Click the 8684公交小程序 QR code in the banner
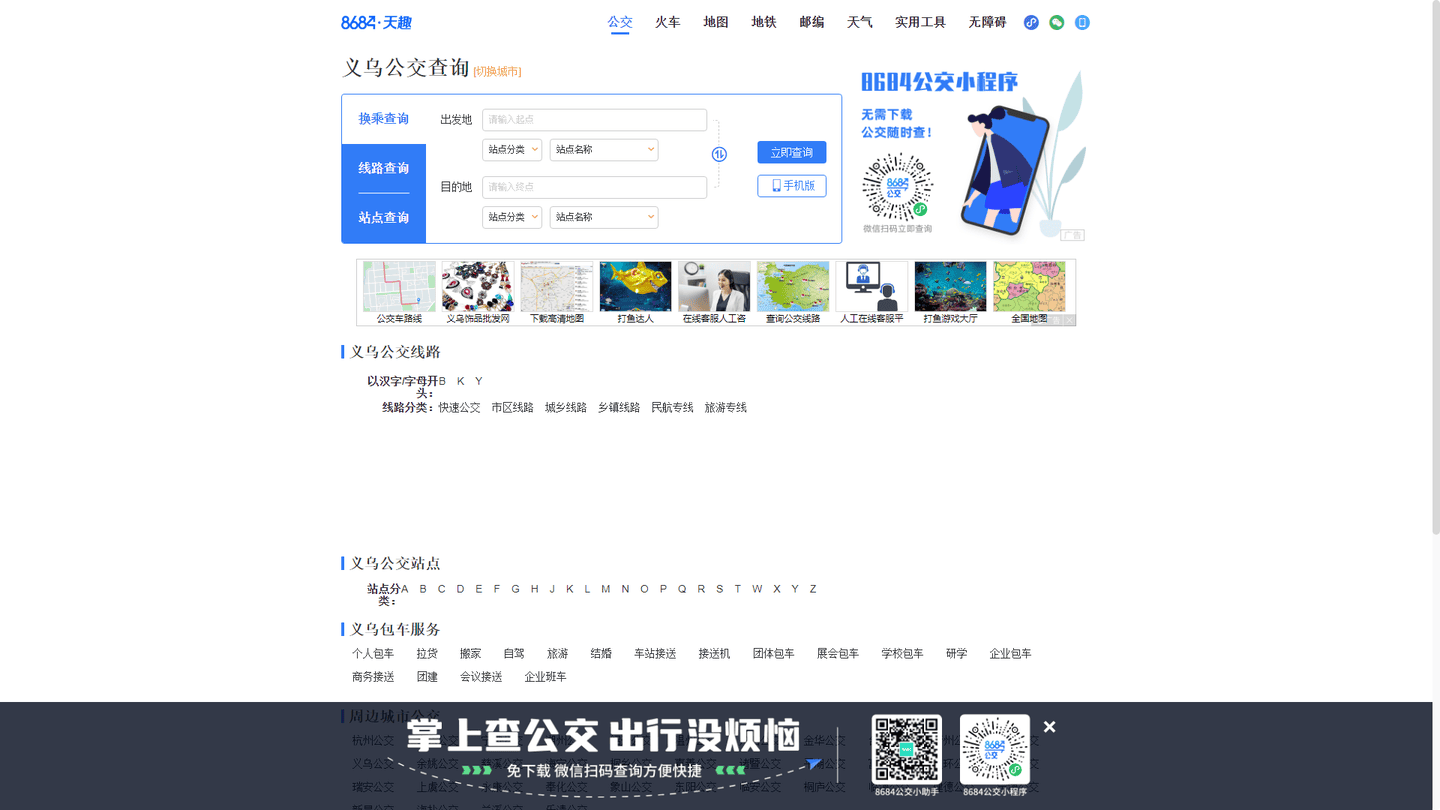This screenshot has height=810, width=1440. 995,749
